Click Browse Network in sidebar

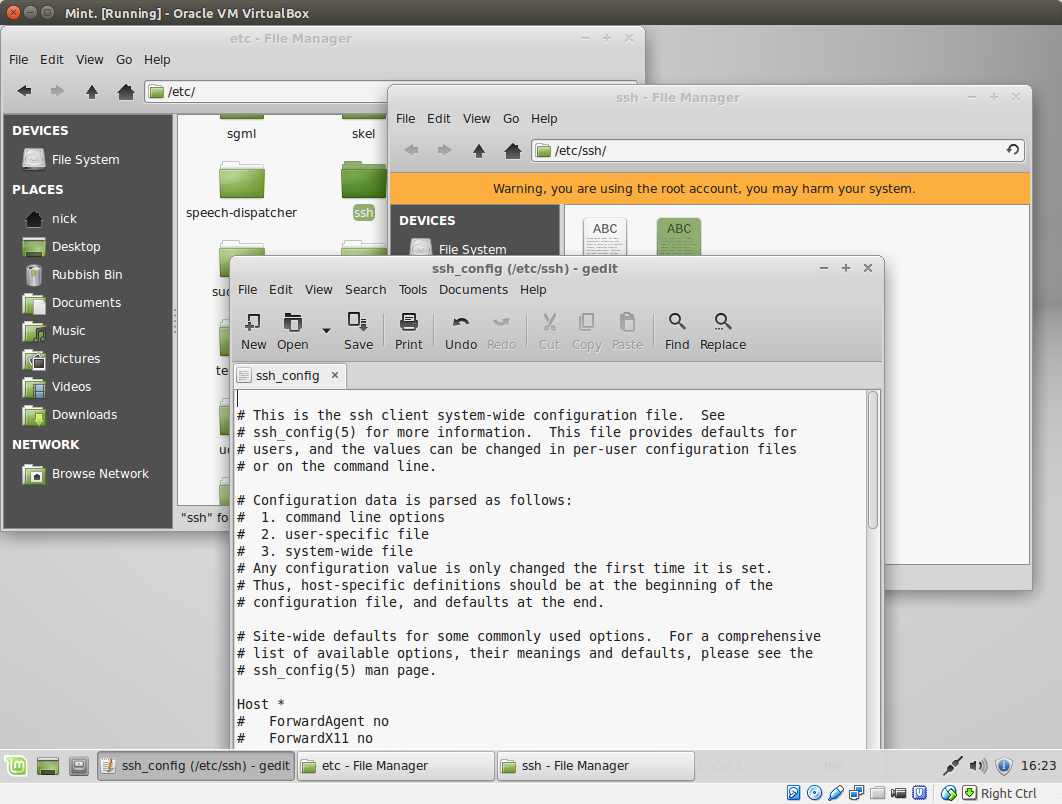tap(100, 474)
